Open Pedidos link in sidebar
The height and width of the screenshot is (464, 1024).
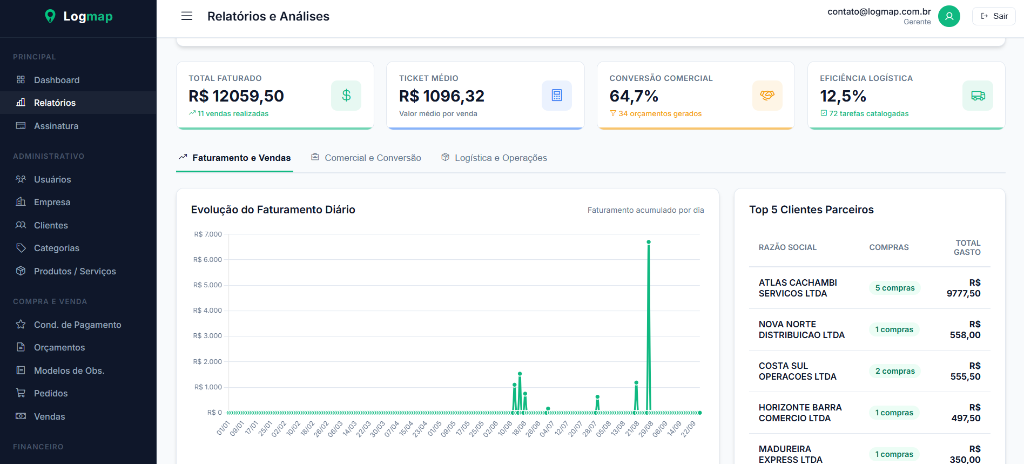click(x=78, y=393)
